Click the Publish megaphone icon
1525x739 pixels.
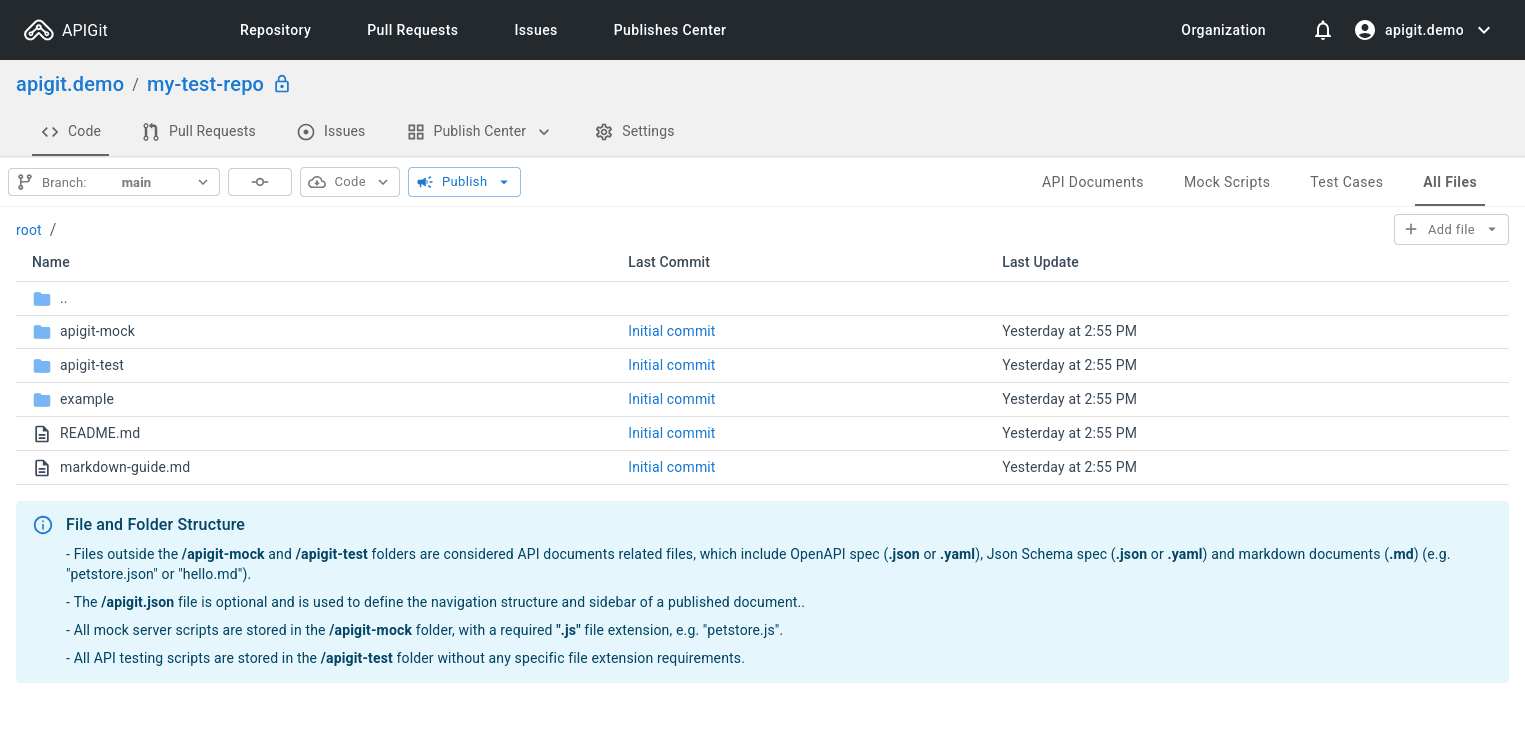(x=425, y=182)
